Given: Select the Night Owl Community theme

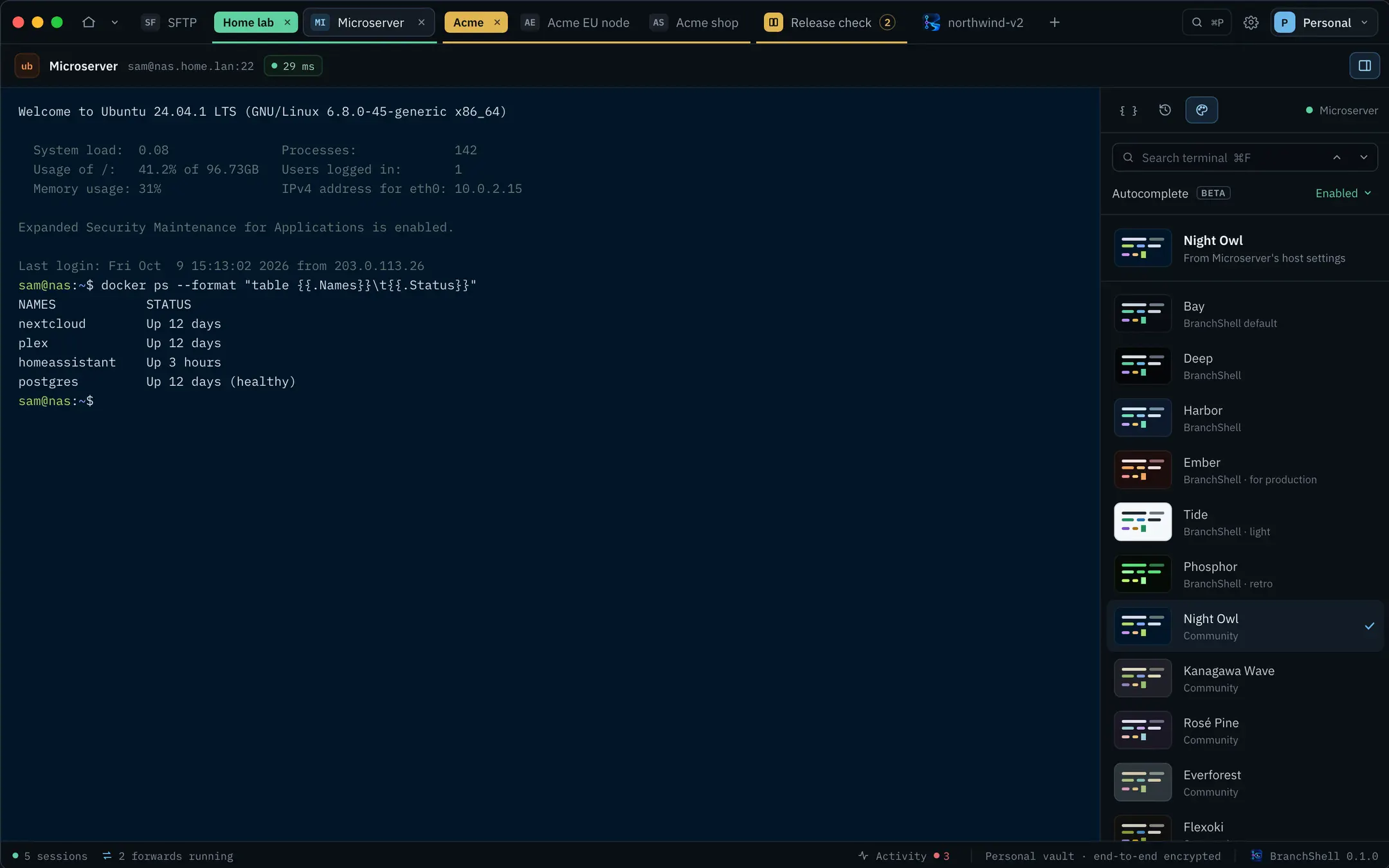Looking at the screenshot, I should [x=1244, y=626].
